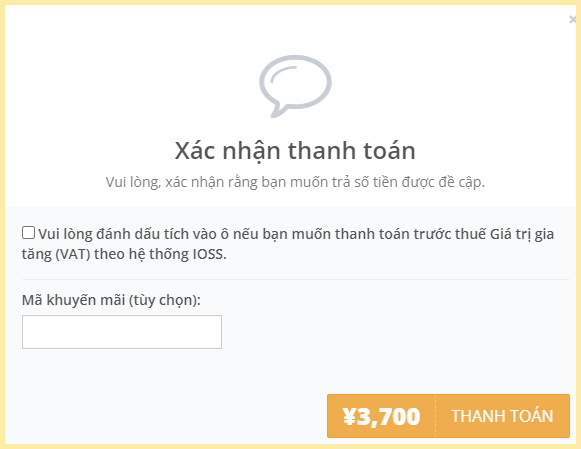This screenshot has width=581, height=449.
Task: Click the 'Xác nhận thanh toán' heading
Action: tap(295, 151)
